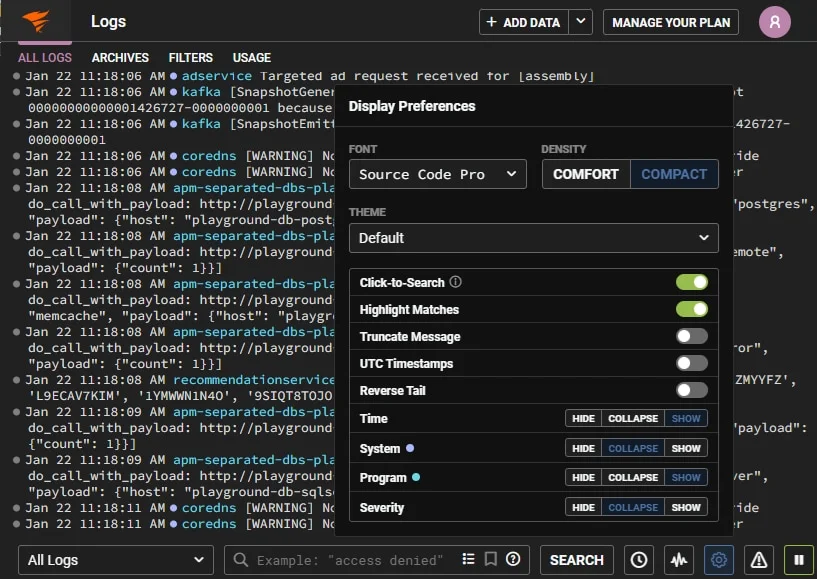This screenshot has height=579, width=817.
Task: Click the alerts warning triangle icon
Action: 758,560
